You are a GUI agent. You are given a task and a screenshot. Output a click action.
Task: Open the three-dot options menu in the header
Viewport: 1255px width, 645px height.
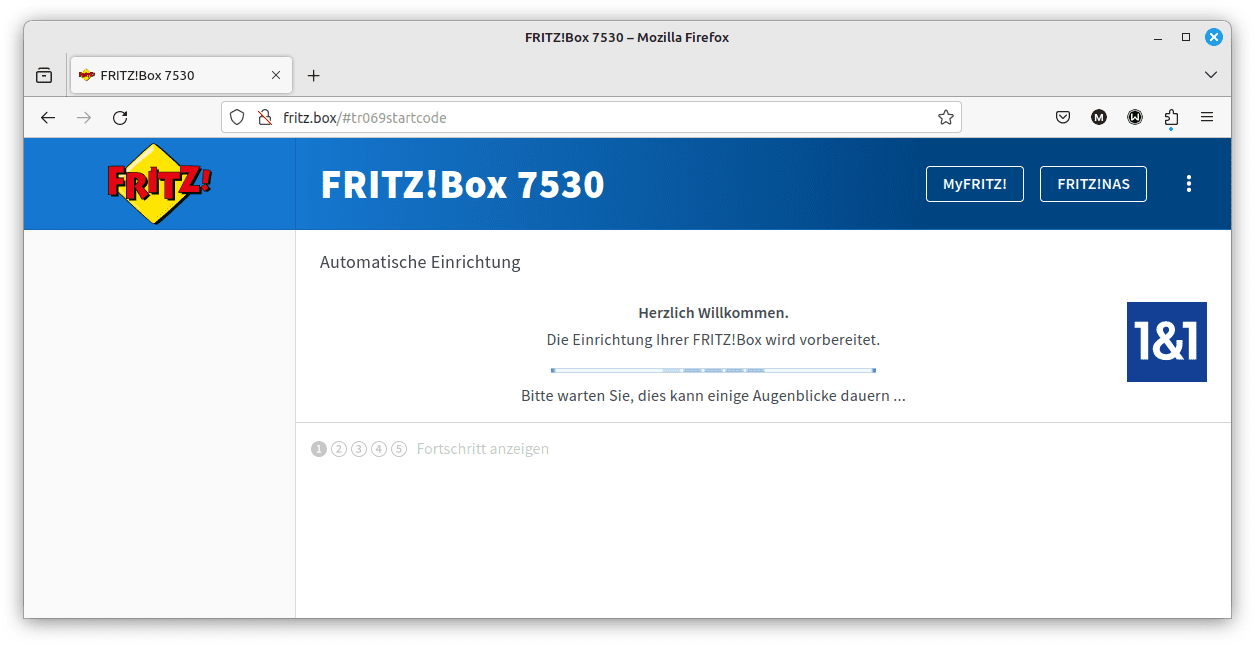tap(1189, 184)
